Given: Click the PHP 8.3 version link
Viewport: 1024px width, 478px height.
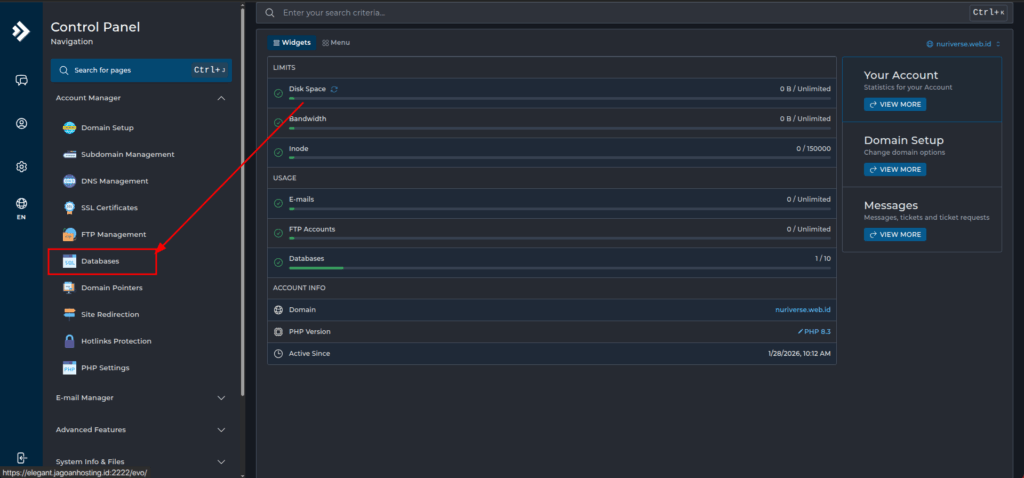Looking at the screenshot, I should 814,331.
